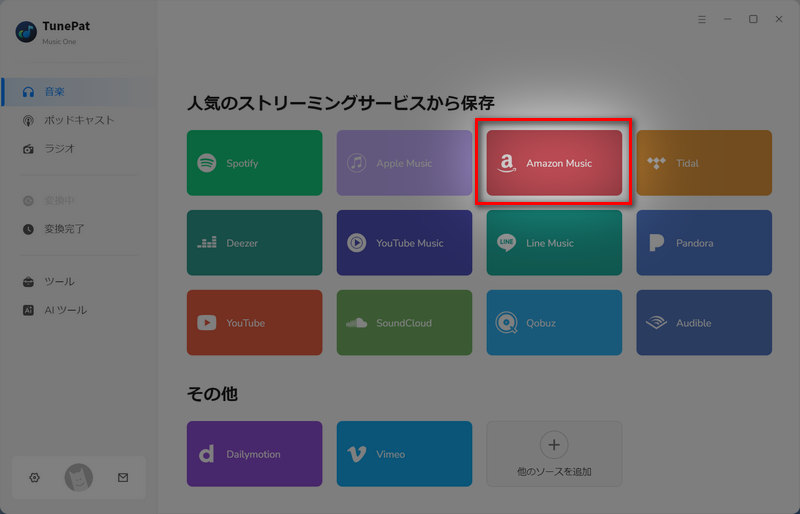This screenshot has width=800, height=514.
Task: Click the Amazon 'a' logo icon
Action: point(506,163)
